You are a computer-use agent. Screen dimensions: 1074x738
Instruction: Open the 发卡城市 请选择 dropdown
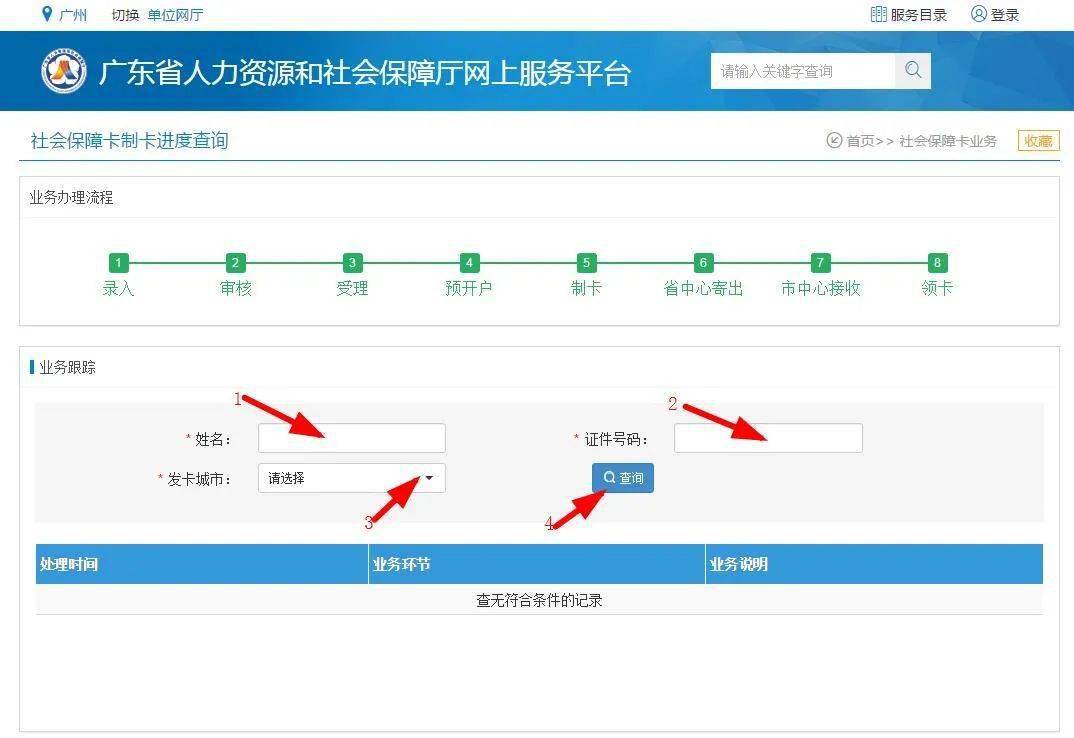(x=351, y=478)
